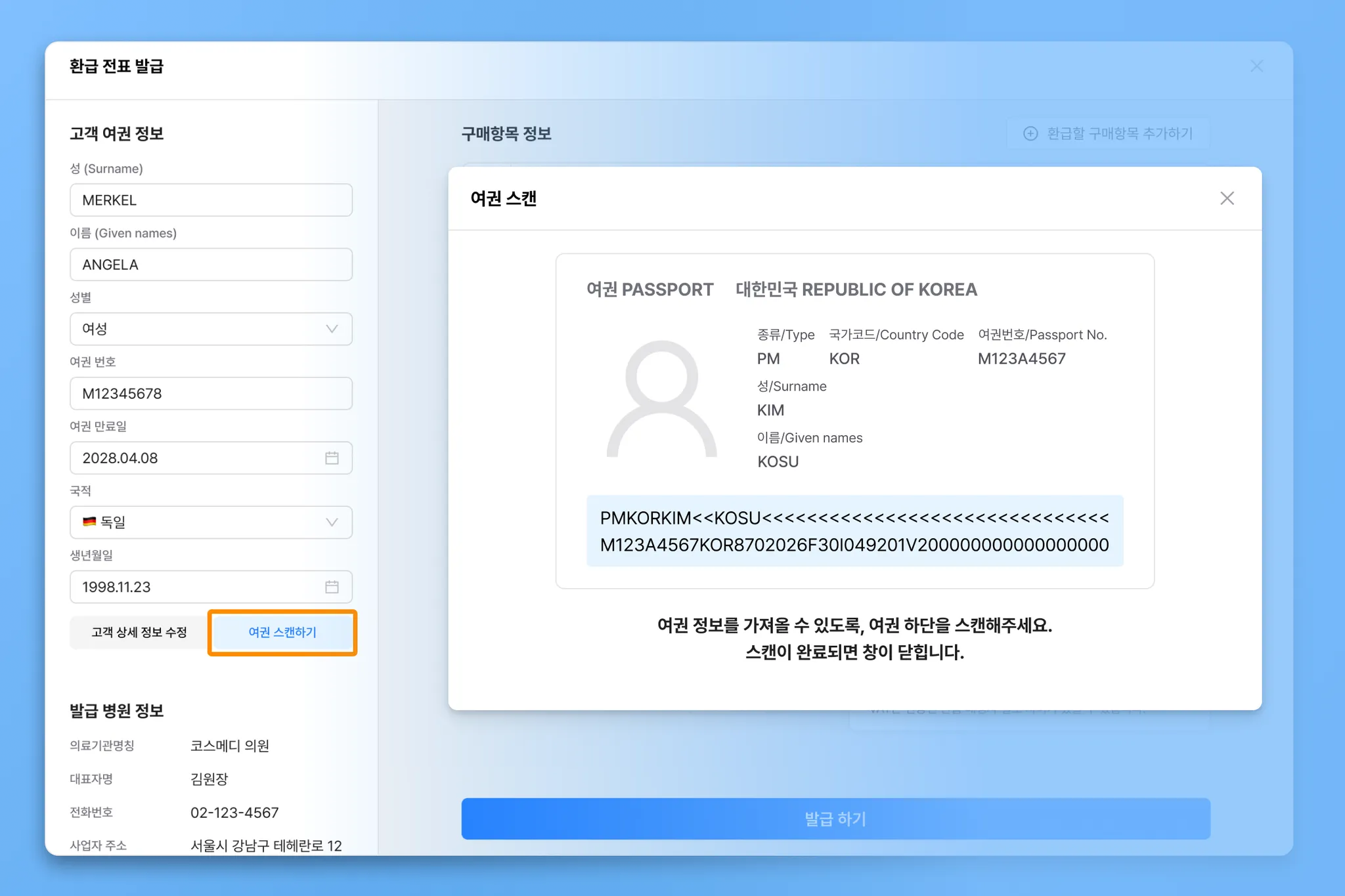The image size is (1345, 896).
Task: Close the 여권 스캔 passport scan dialog
Action: 1226,198
